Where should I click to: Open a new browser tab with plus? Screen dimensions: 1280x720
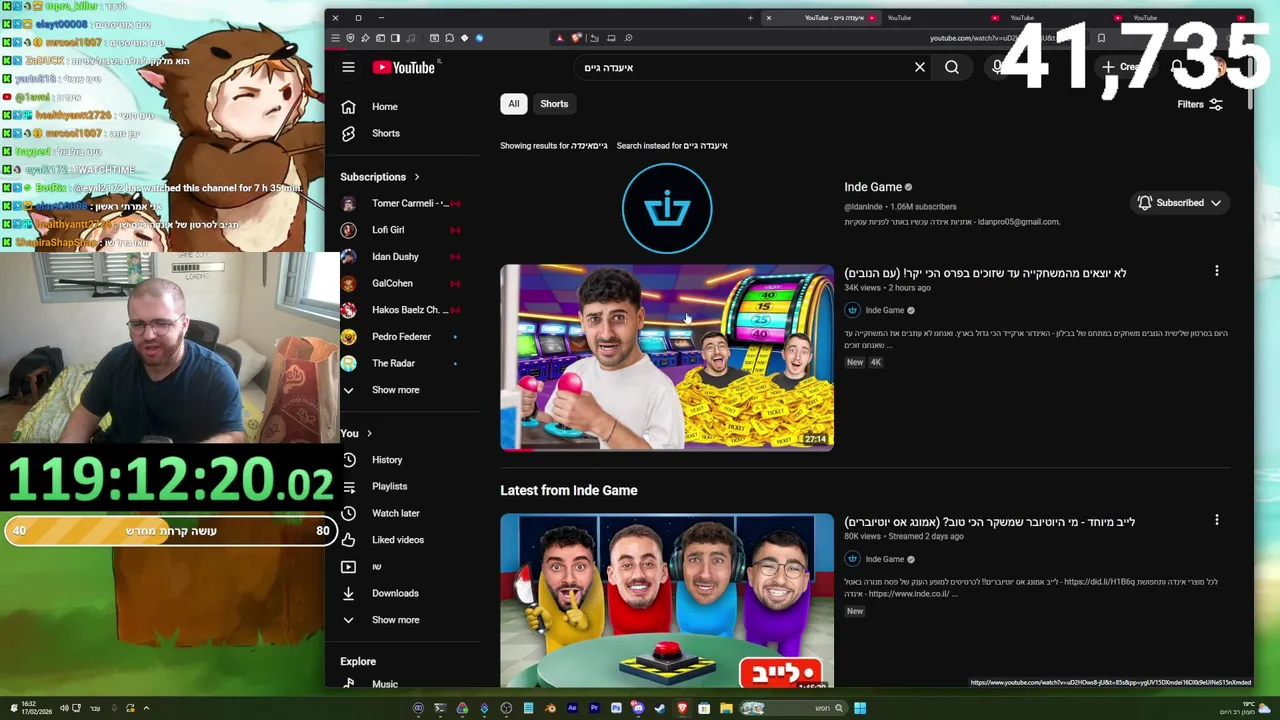click(x=751, y=18)
